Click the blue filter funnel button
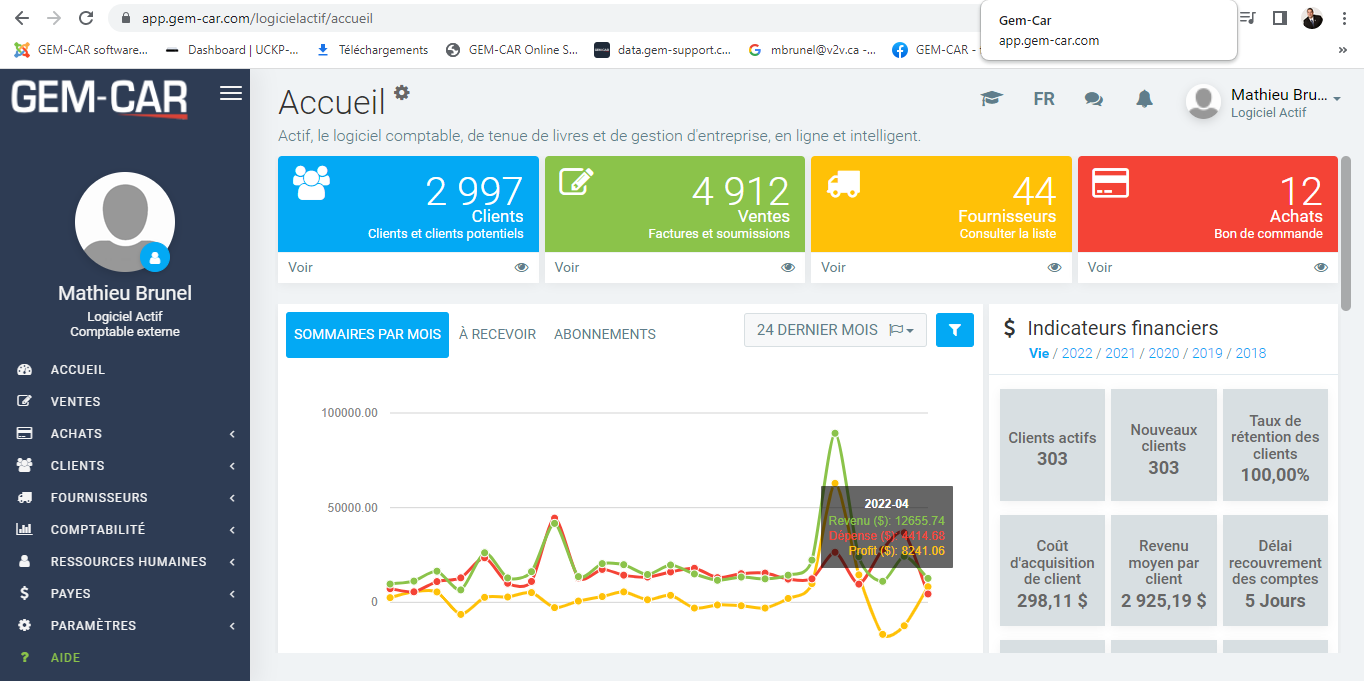 click(x=955, y=330)
